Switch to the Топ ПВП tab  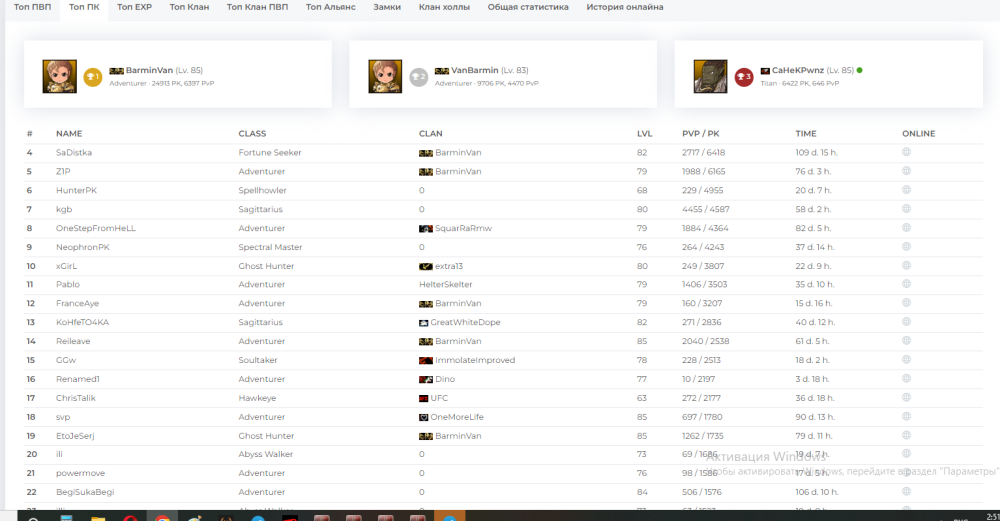(x=32, y=7)
